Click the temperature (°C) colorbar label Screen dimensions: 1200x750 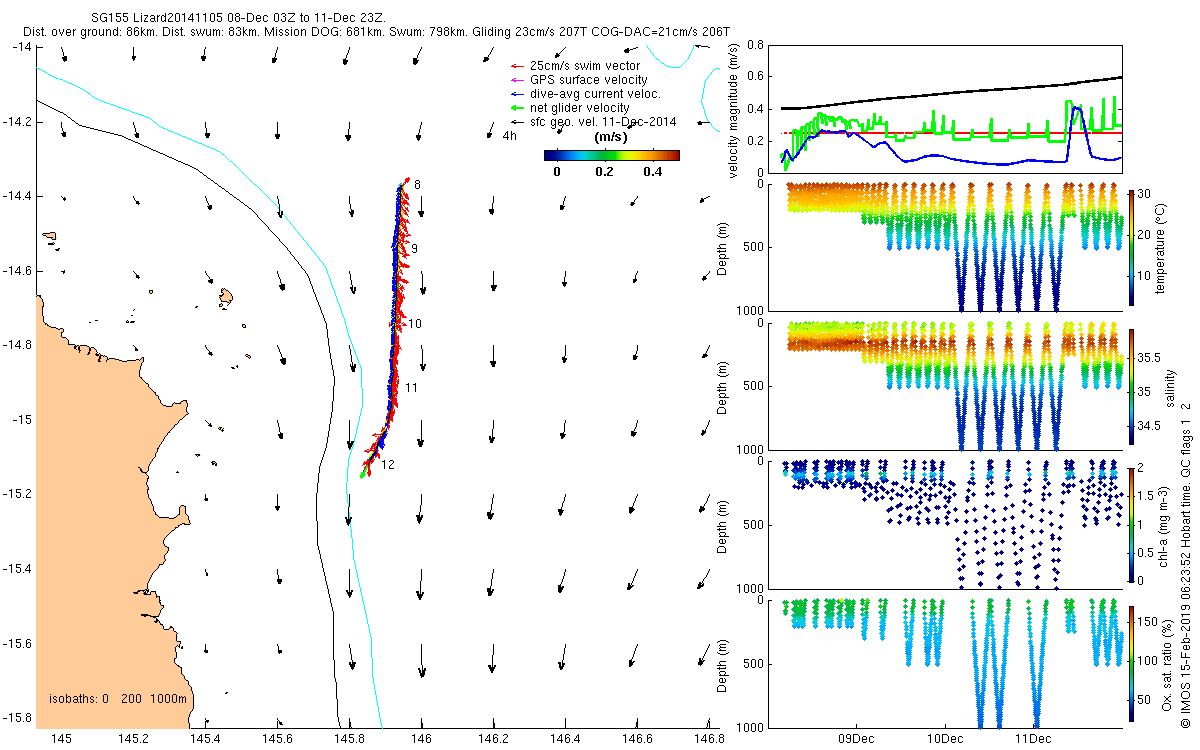(x=1160, y=247)
